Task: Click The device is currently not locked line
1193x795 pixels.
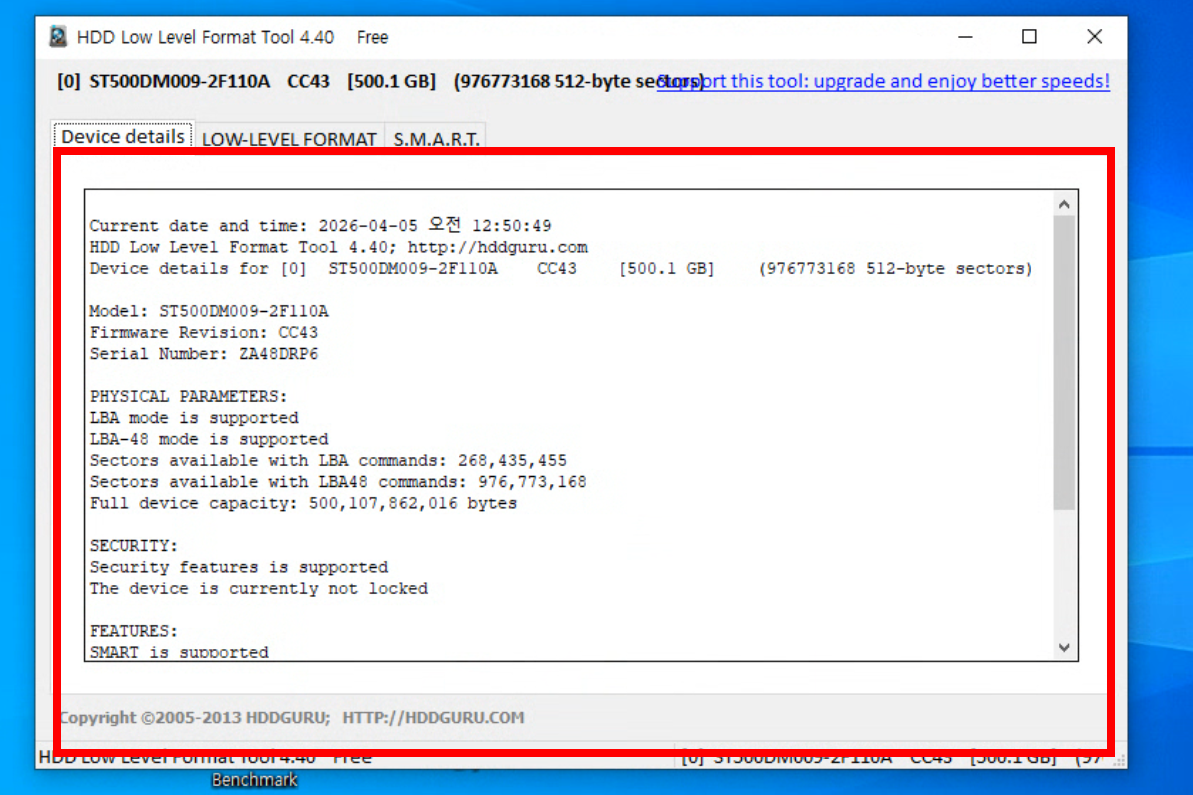Action: 259,588
